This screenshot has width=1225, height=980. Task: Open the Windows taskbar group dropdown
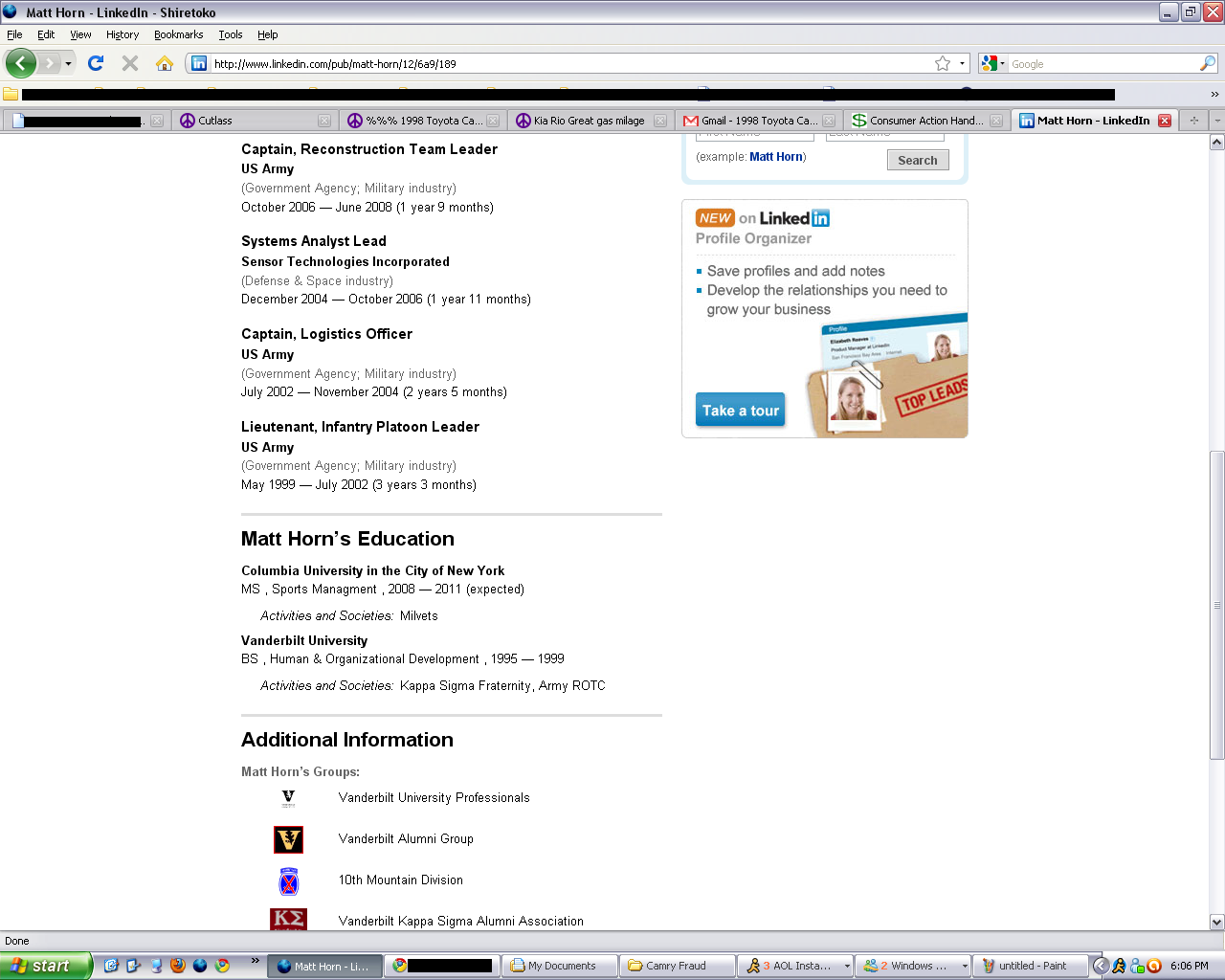(912, 966)
